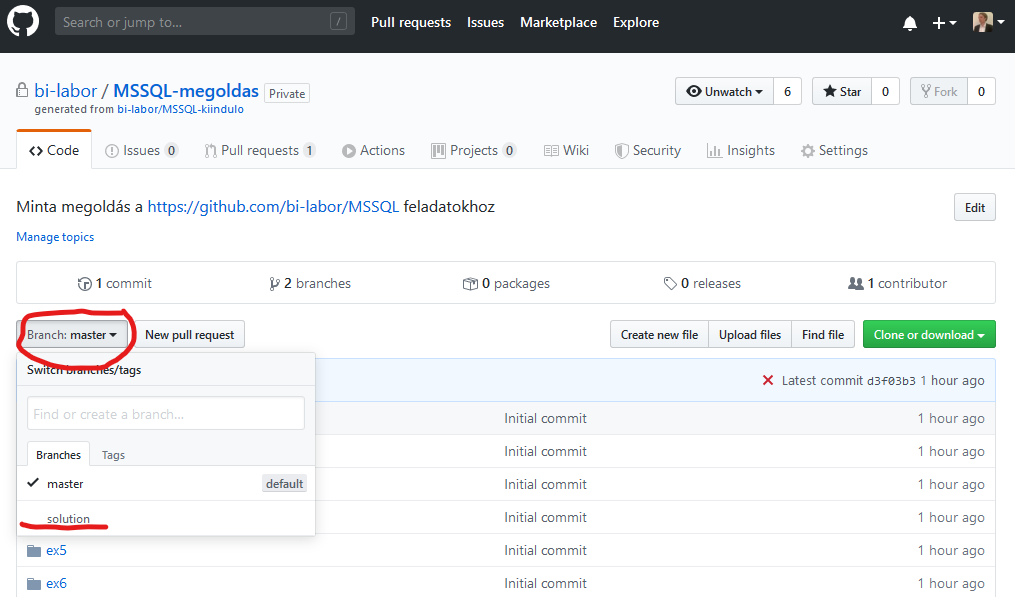This screenshot has height=597, width=1015.
Task: Open the bi-labor organization link
Action: [65, 91]
